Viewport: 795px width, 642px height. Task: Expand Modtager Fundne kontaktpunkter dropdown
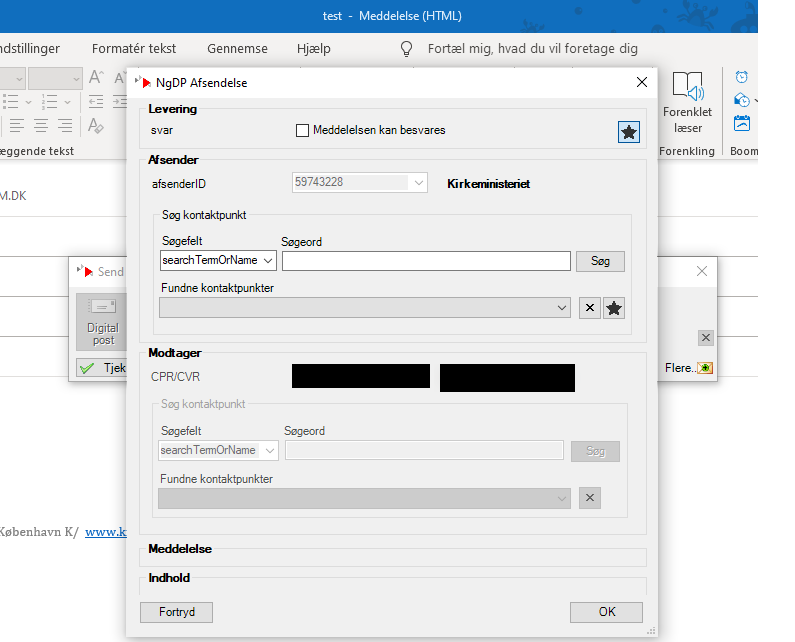point(562,498)
